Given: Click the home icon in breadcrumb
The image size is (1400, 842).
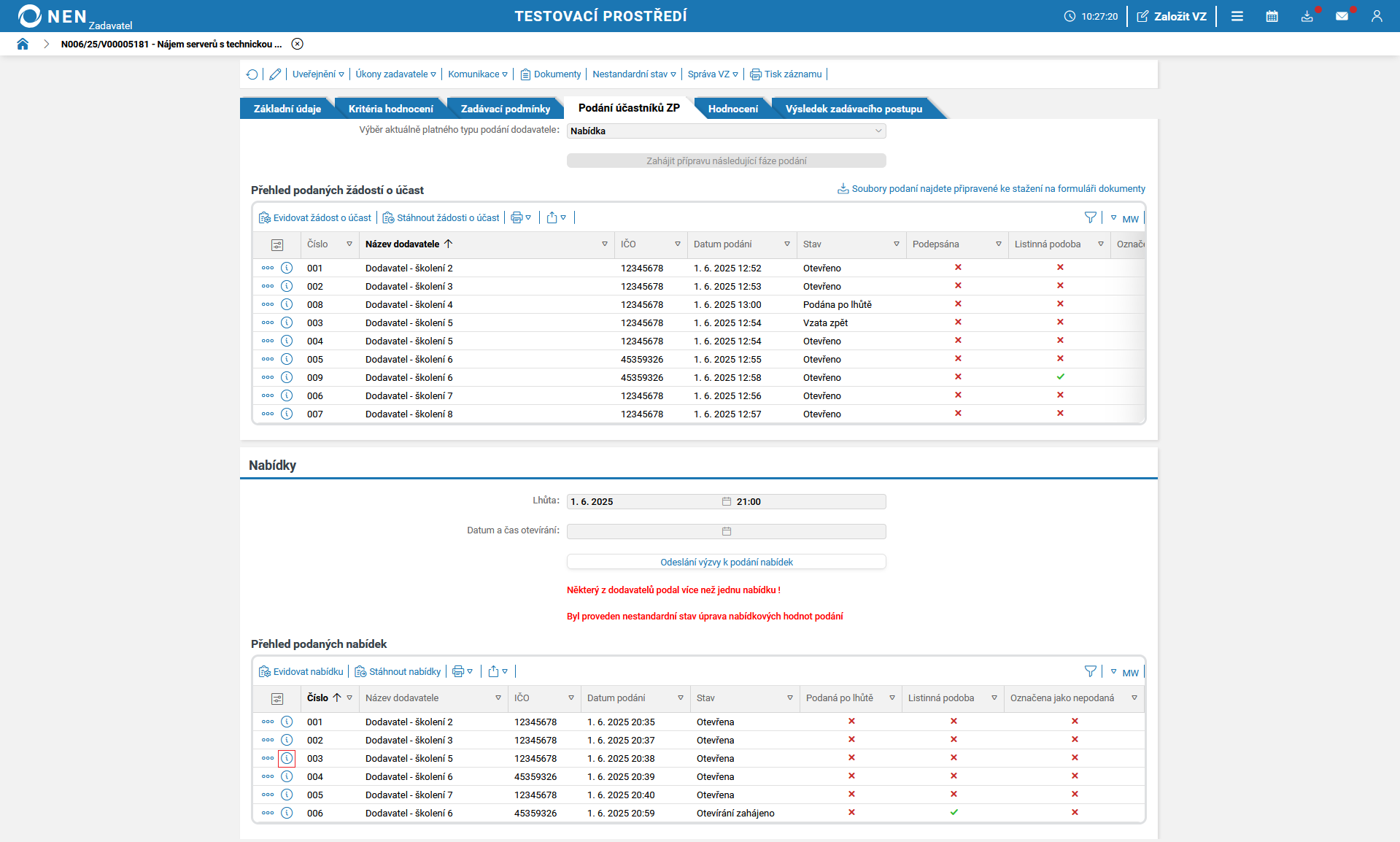Looking at the screenshot, I should [23, 44].
